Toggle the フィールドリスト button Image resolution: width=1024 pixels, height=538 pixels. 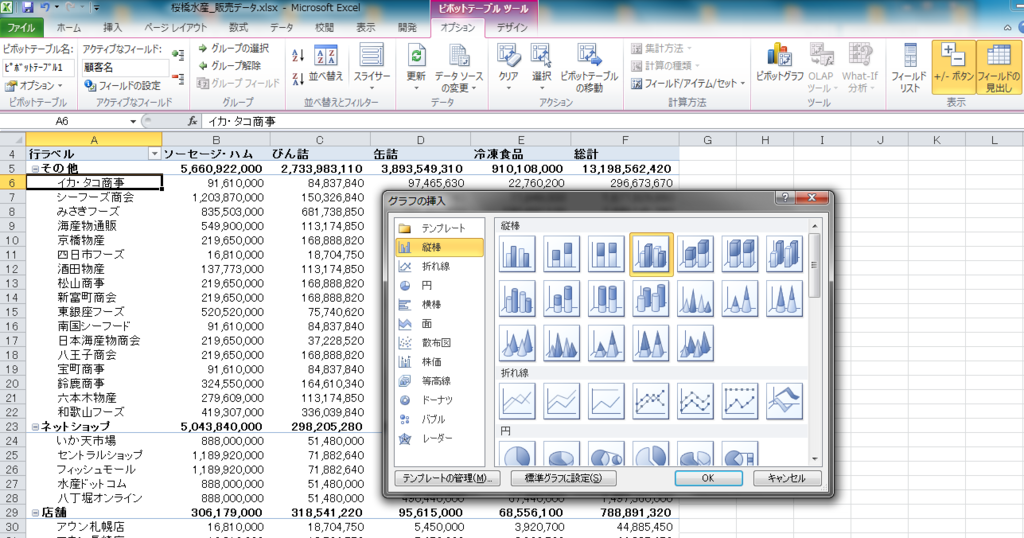(x=910, y=68)
